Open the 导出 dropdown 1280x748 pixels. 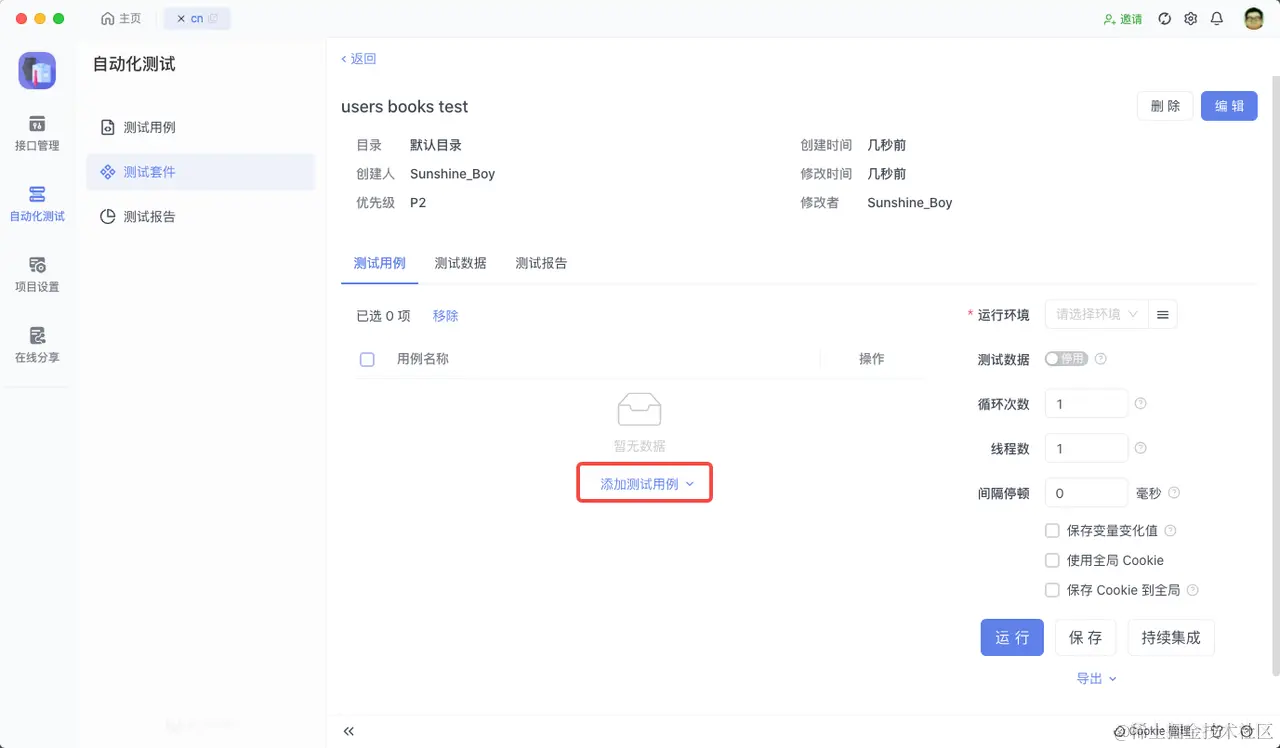pyautogui.click(x=1096, y=679)
